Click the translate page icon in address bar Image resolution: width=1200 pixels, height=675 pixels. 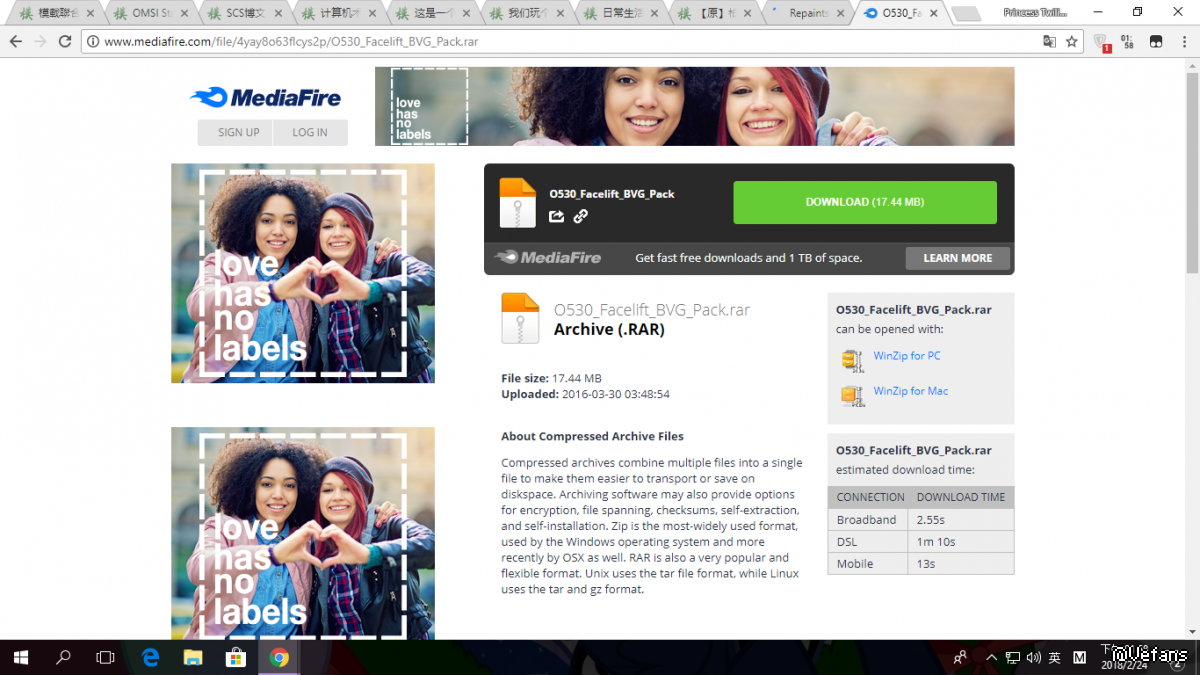(x=1049, y=42)
